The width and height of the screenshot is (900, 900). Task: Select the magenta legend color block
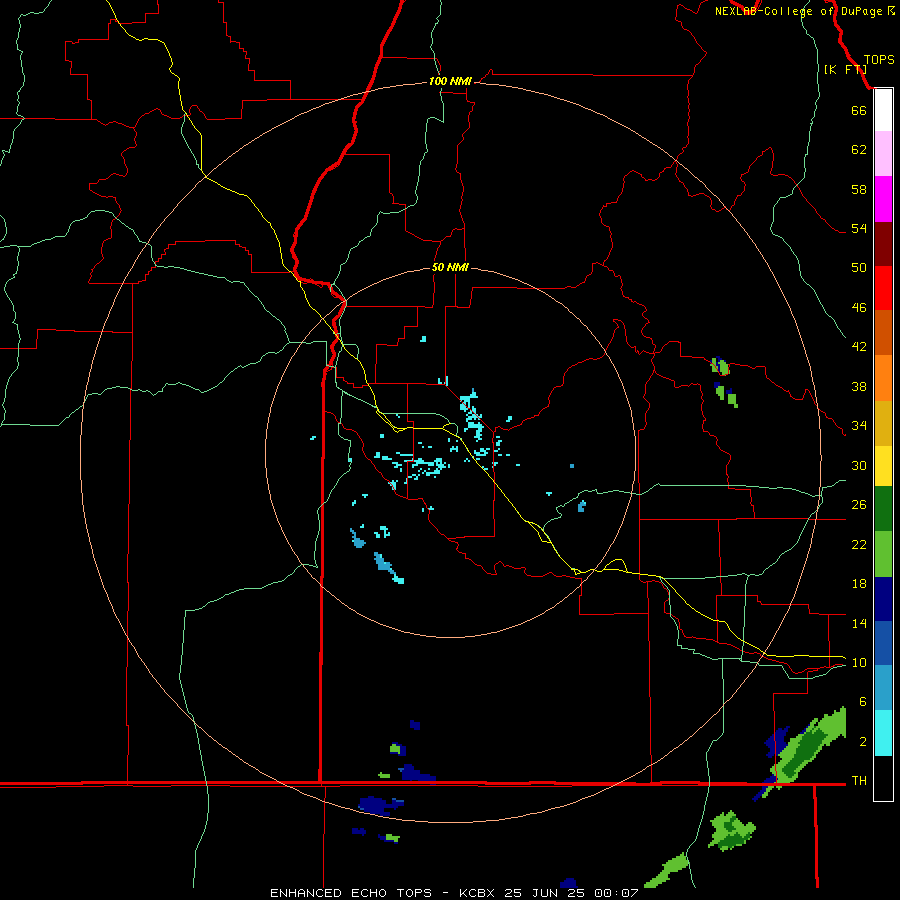(883, 199)
